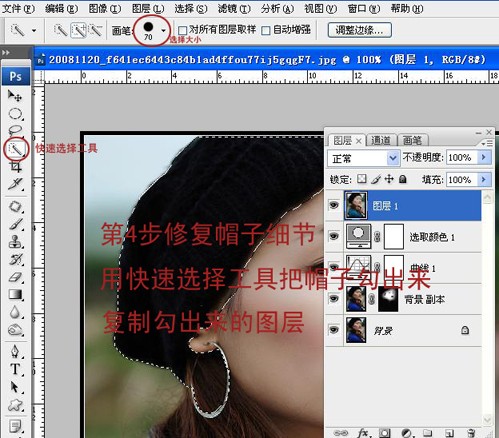Expand the collapsed toolbox double arrow

click(x=6, y=52)
